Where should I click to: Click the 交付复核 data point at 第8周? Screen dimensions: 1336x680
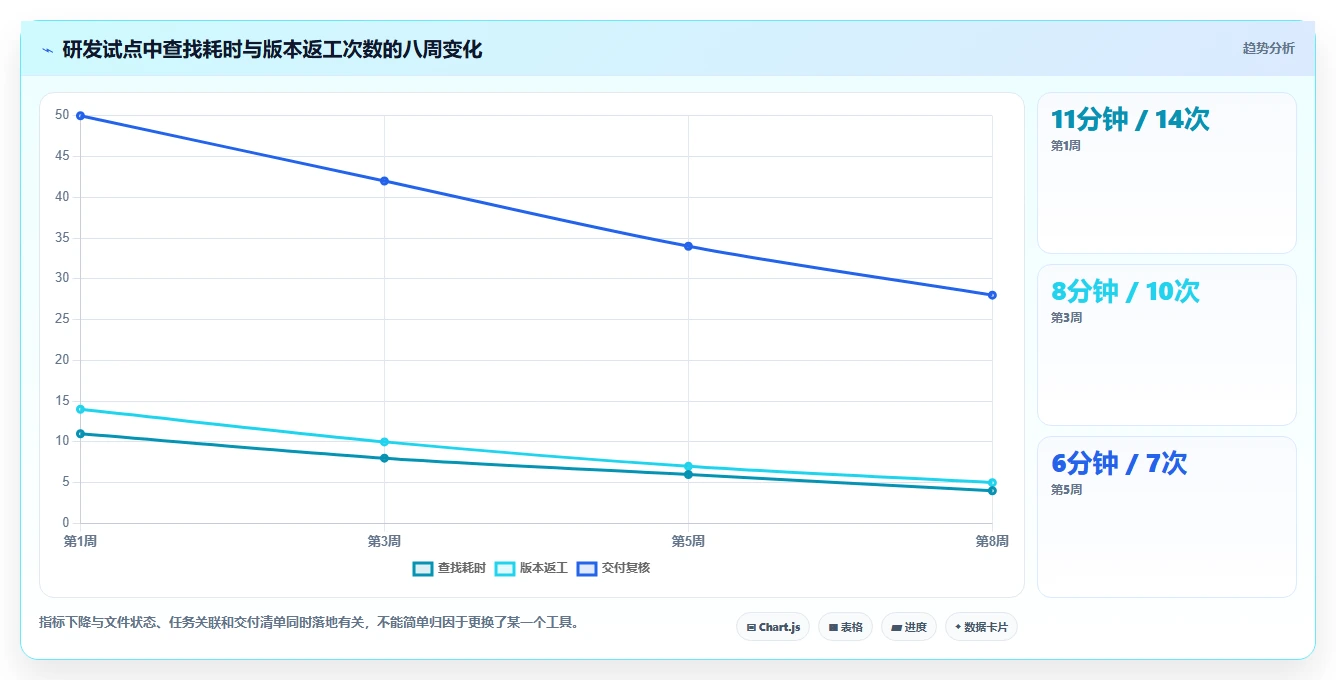(992, 295)
